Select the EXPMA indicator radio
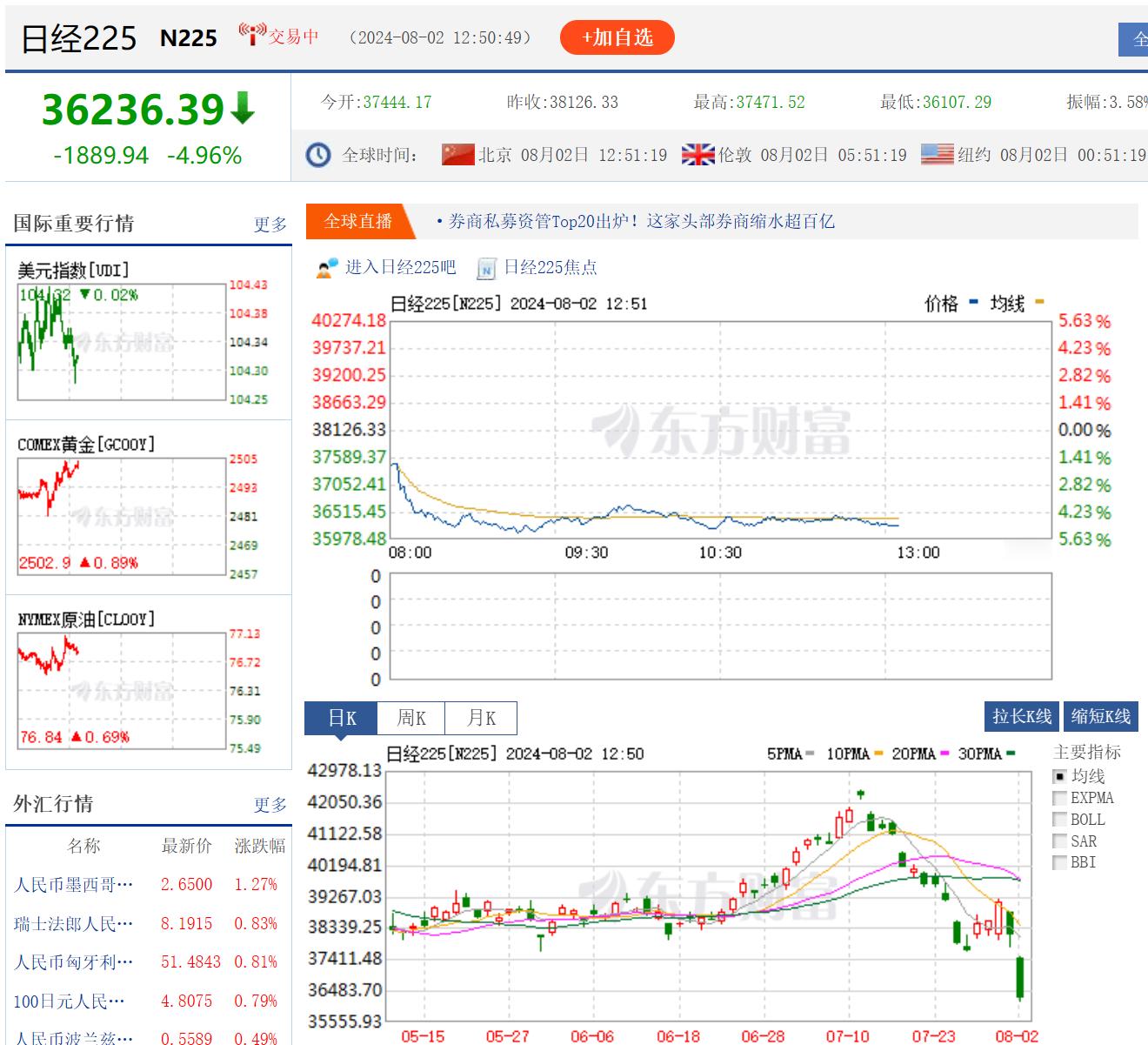Screen dimensions: 1148x1045 1059,798
